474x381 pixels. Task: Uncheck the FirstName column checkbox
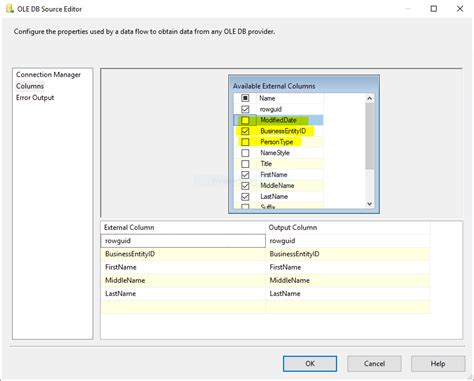tap(245, 175)
